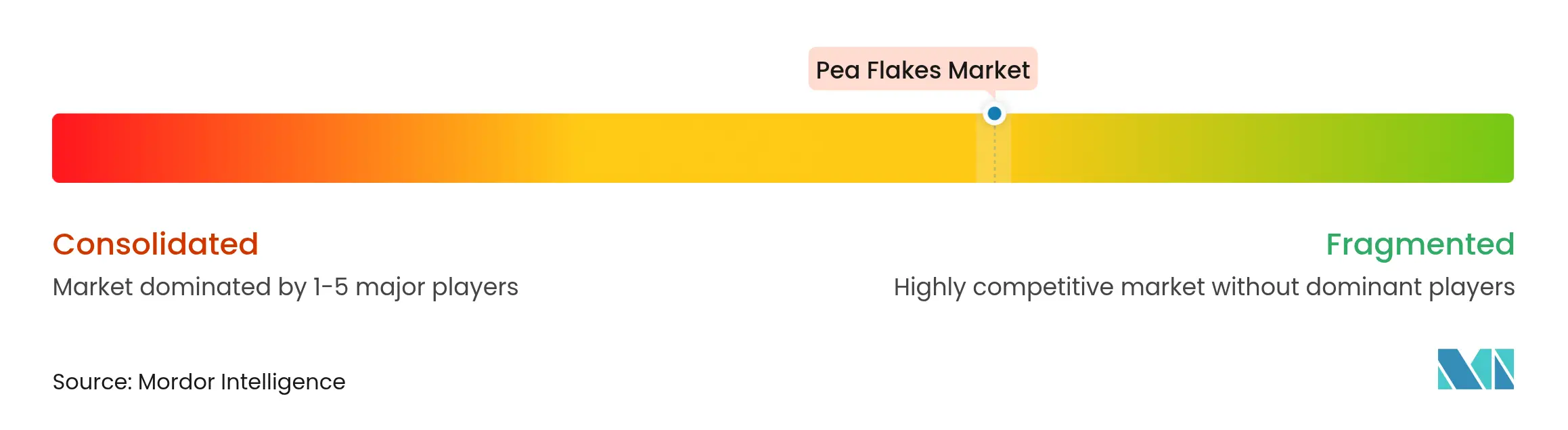The width and height of the screenshot is (1568, 430).
Task: Click the Fragmented heading
Action: 1420,244
